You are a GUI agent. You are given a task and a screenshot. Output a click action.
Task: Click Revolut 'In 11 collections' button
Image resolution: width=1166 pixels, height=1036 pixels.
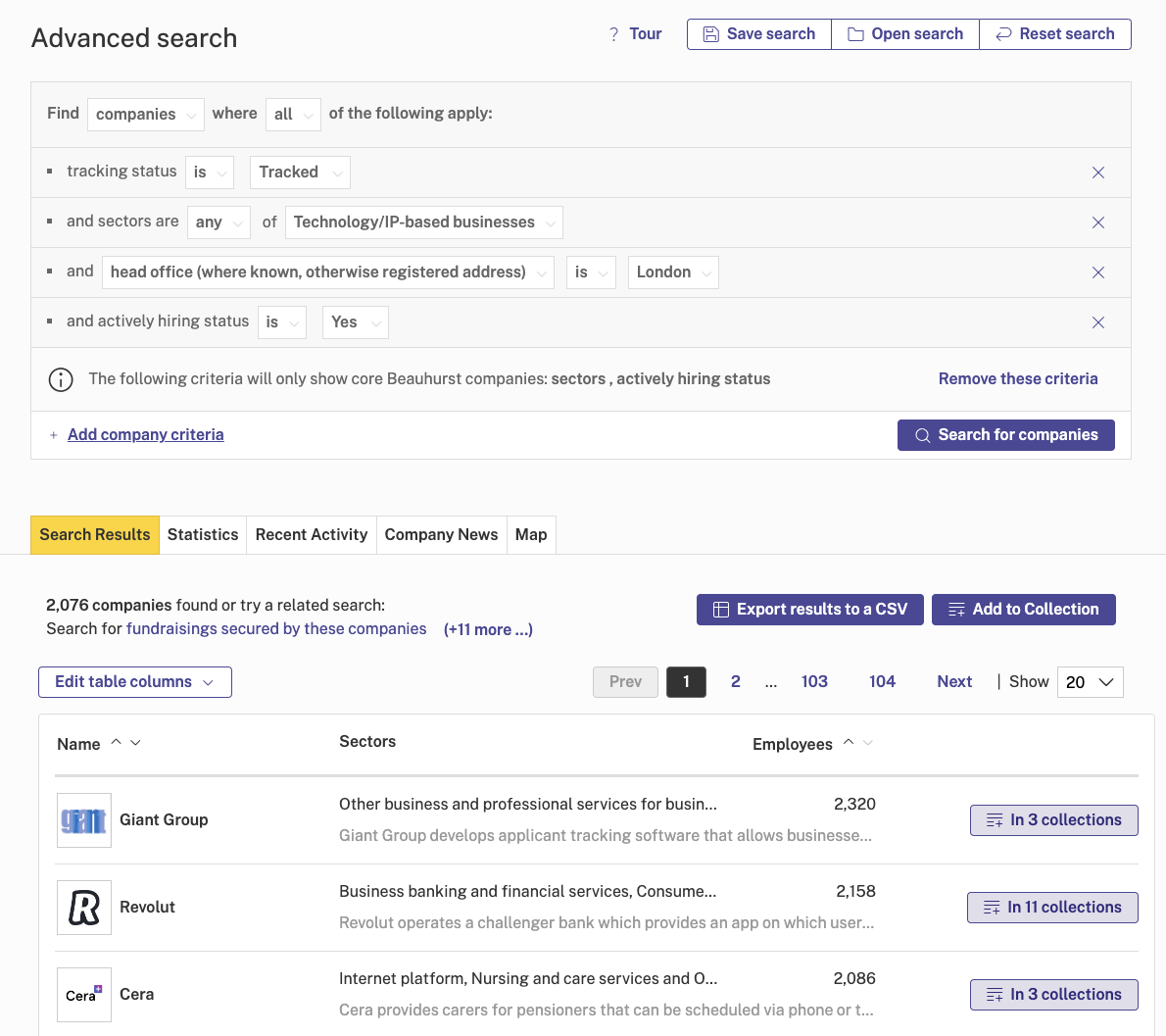1052,908
